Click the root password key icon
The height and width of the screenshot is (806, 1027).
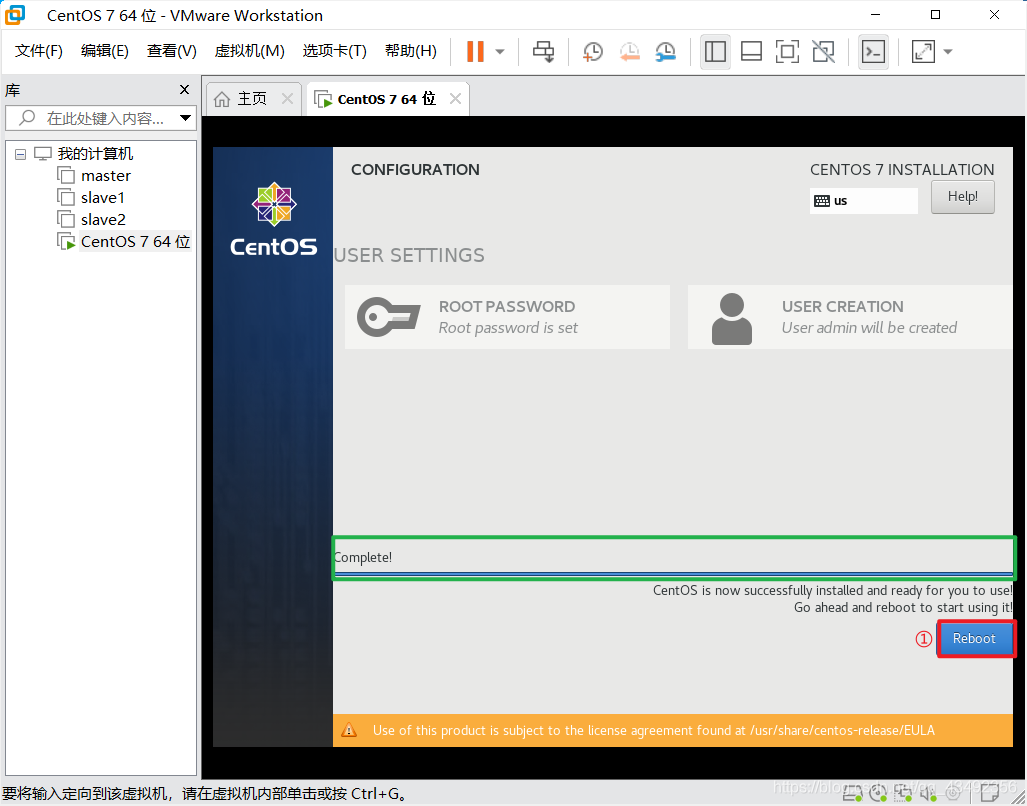tap(388, 318)
